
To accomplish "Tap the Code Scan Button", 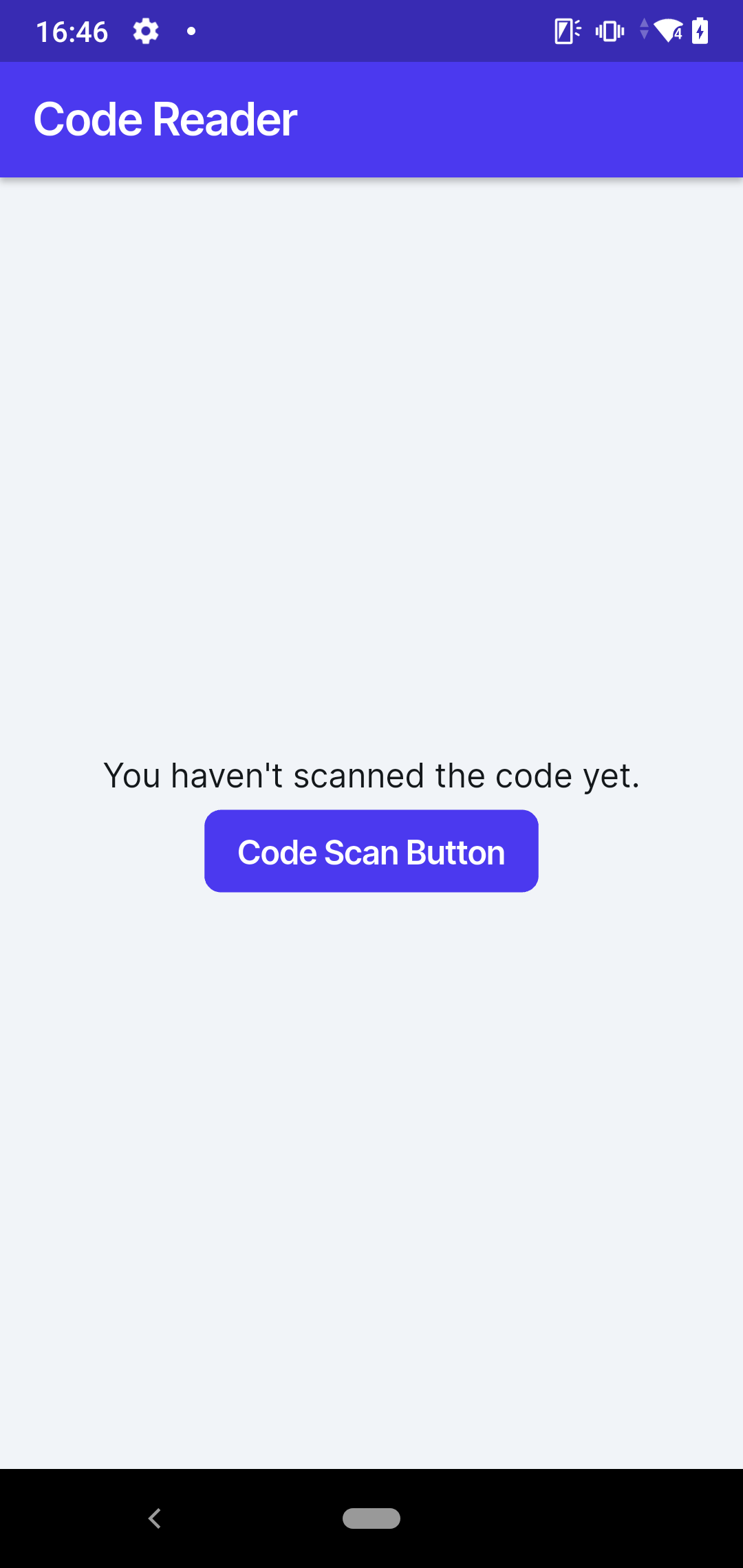I will pos(371,851).
